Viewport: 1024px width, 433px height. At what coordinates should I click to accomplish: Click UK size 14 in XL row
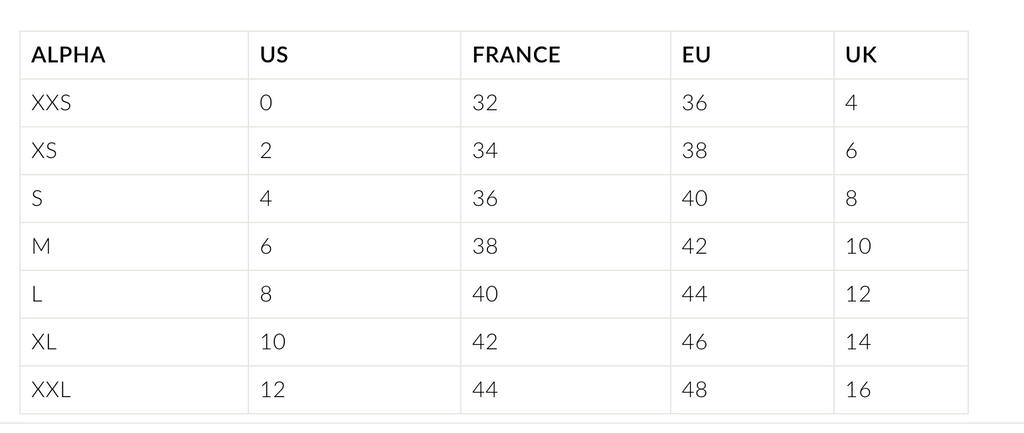(x=901, y=342)
